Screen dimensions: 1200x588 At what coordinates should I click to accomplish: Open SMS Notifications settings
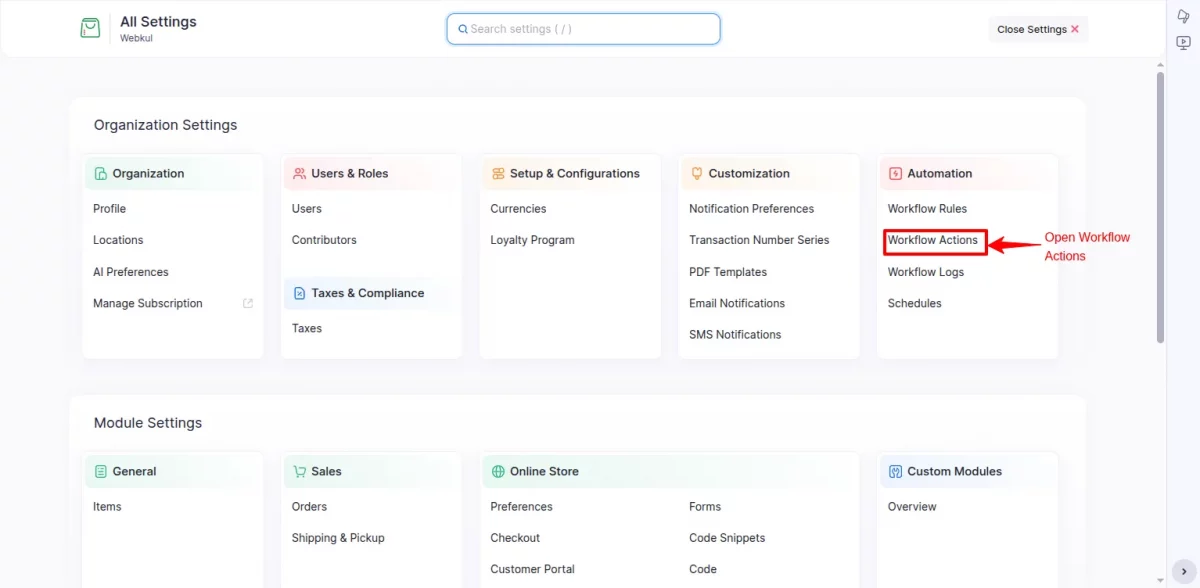(x=735, y=335)
